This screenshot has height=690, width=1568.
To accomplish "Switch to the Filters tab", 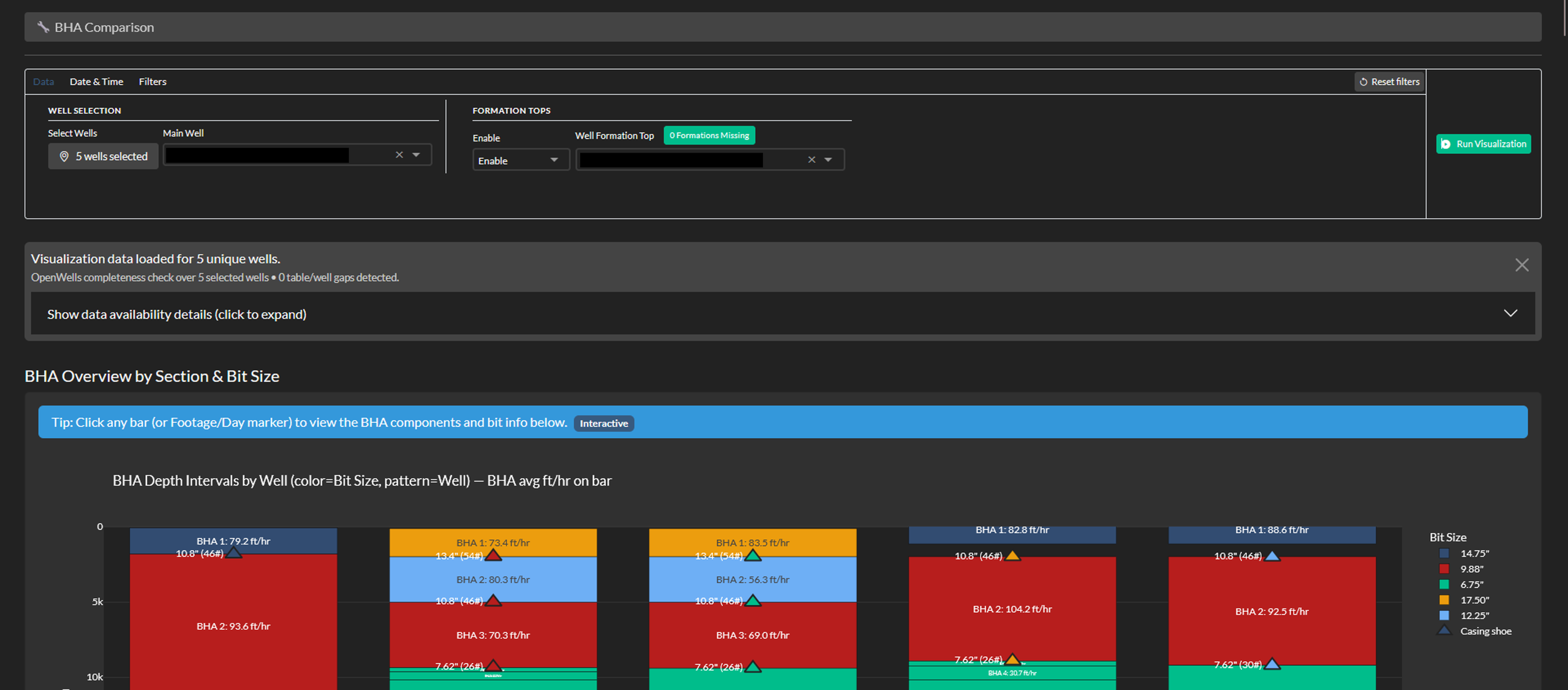I will click(x=153, y=82).
